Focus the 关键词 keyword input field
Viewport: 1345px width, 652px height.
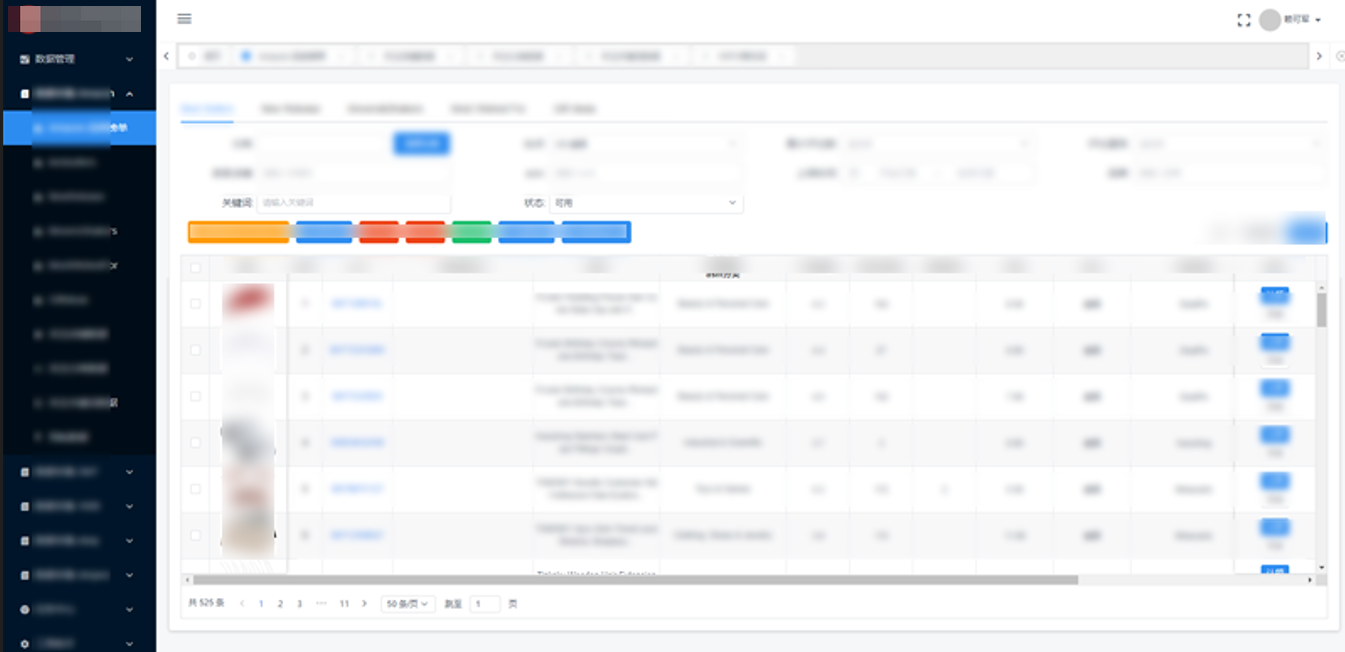pyautogui.click(x=352, y=203)
